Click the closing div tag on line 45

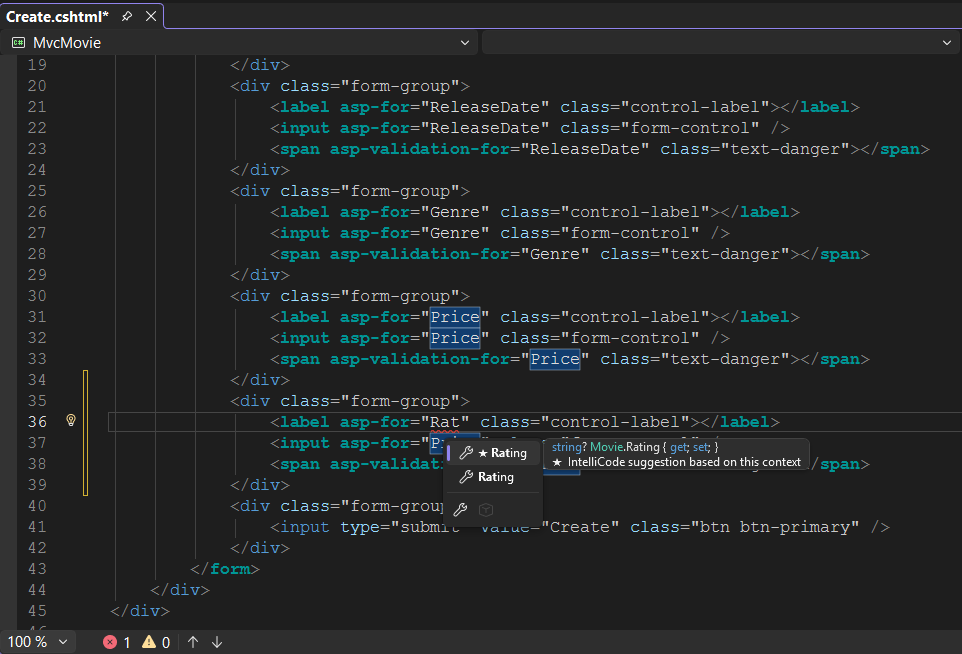[x=140, y=611]
